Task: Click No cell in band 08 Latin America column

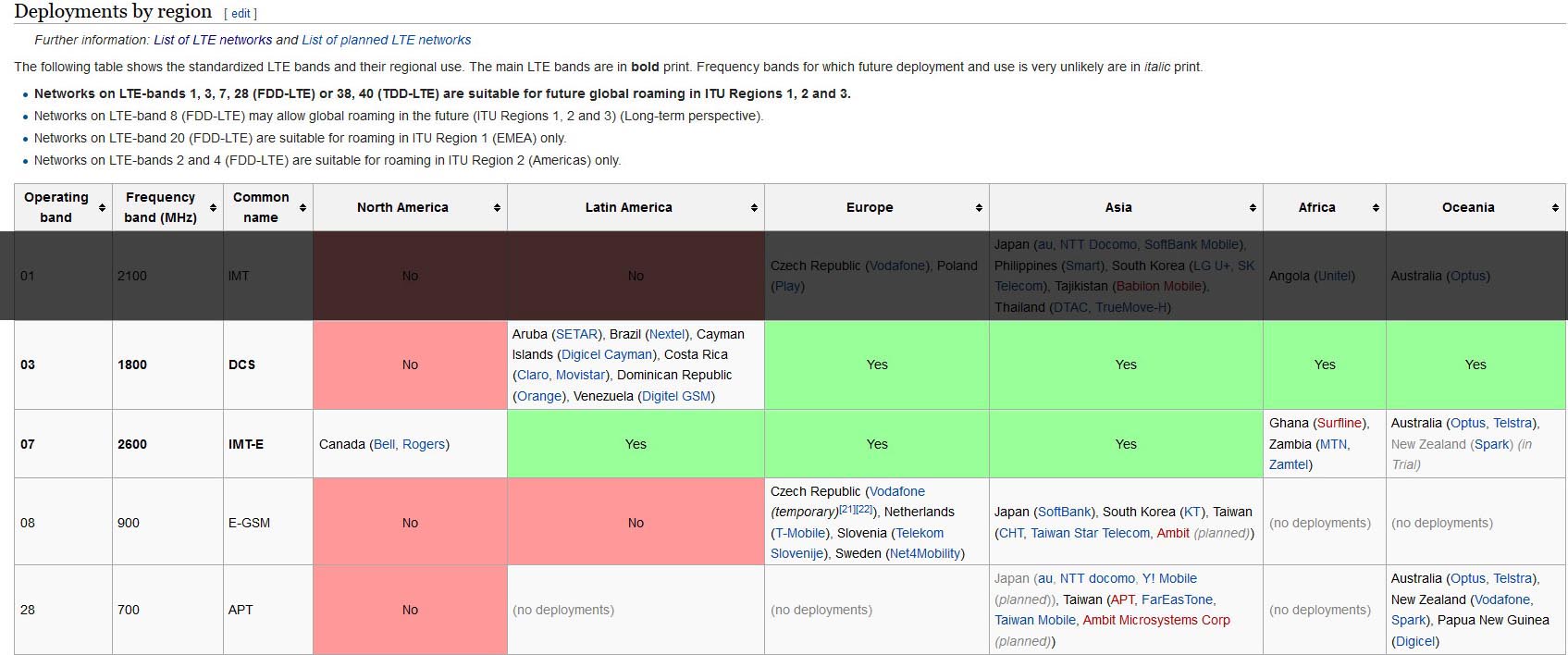Action: tap(636, 523)
